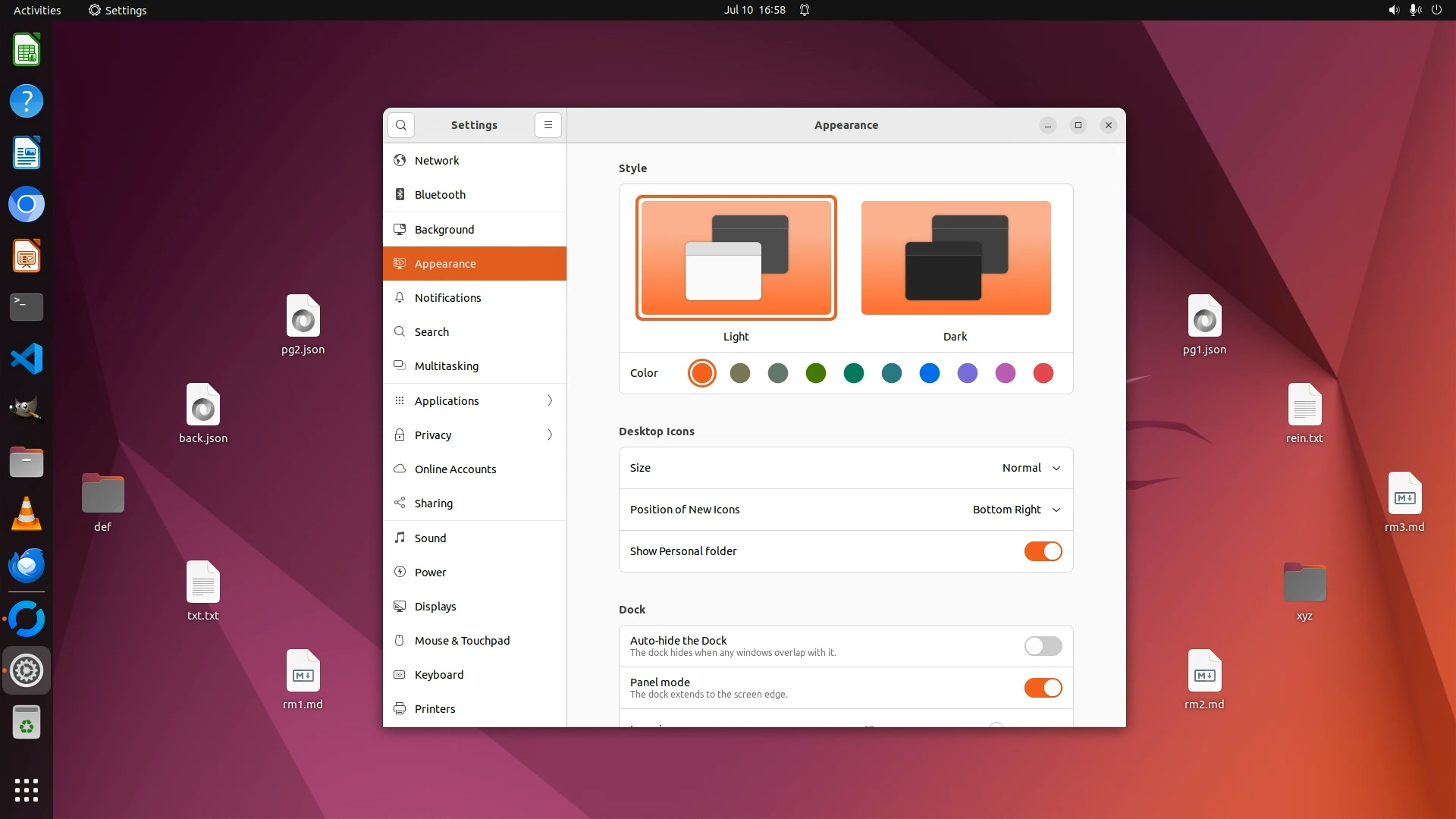Click the notification bell in top bar
Image resolution: width=1456 pixels, height=819 pixels.
pos(805,10)
